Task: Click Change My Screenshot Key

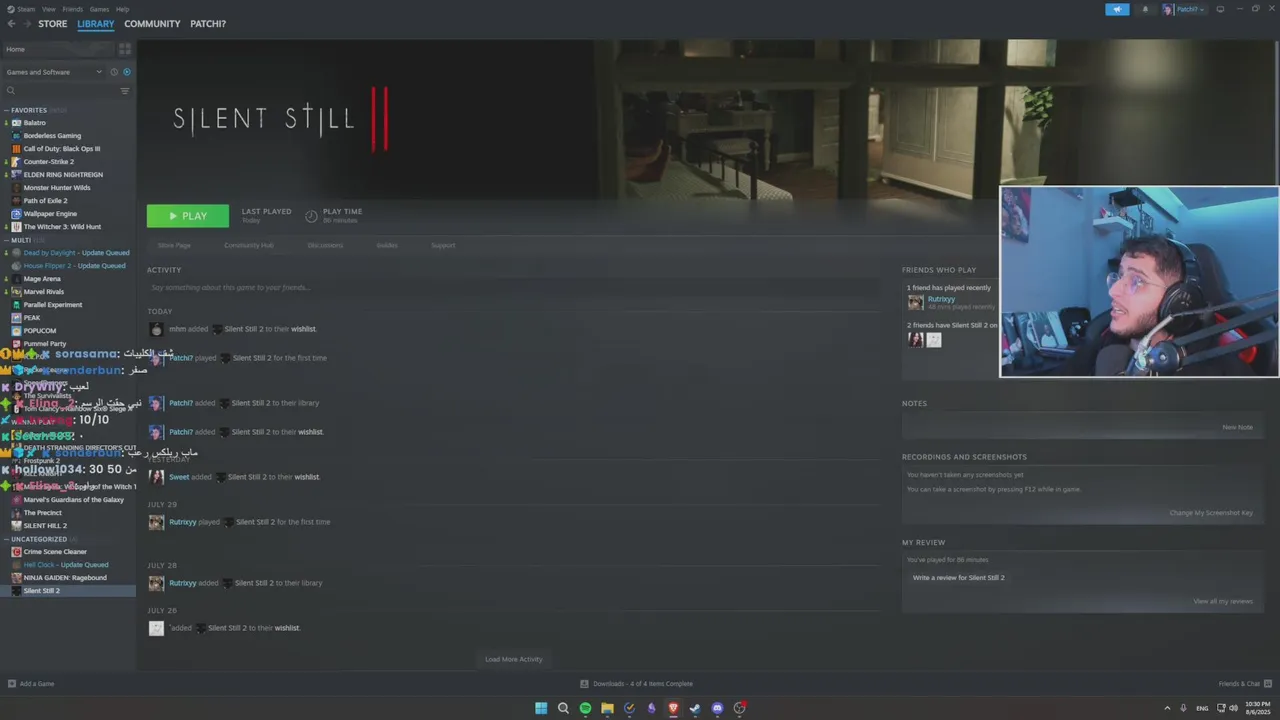Action: (x=1211, y=513)
